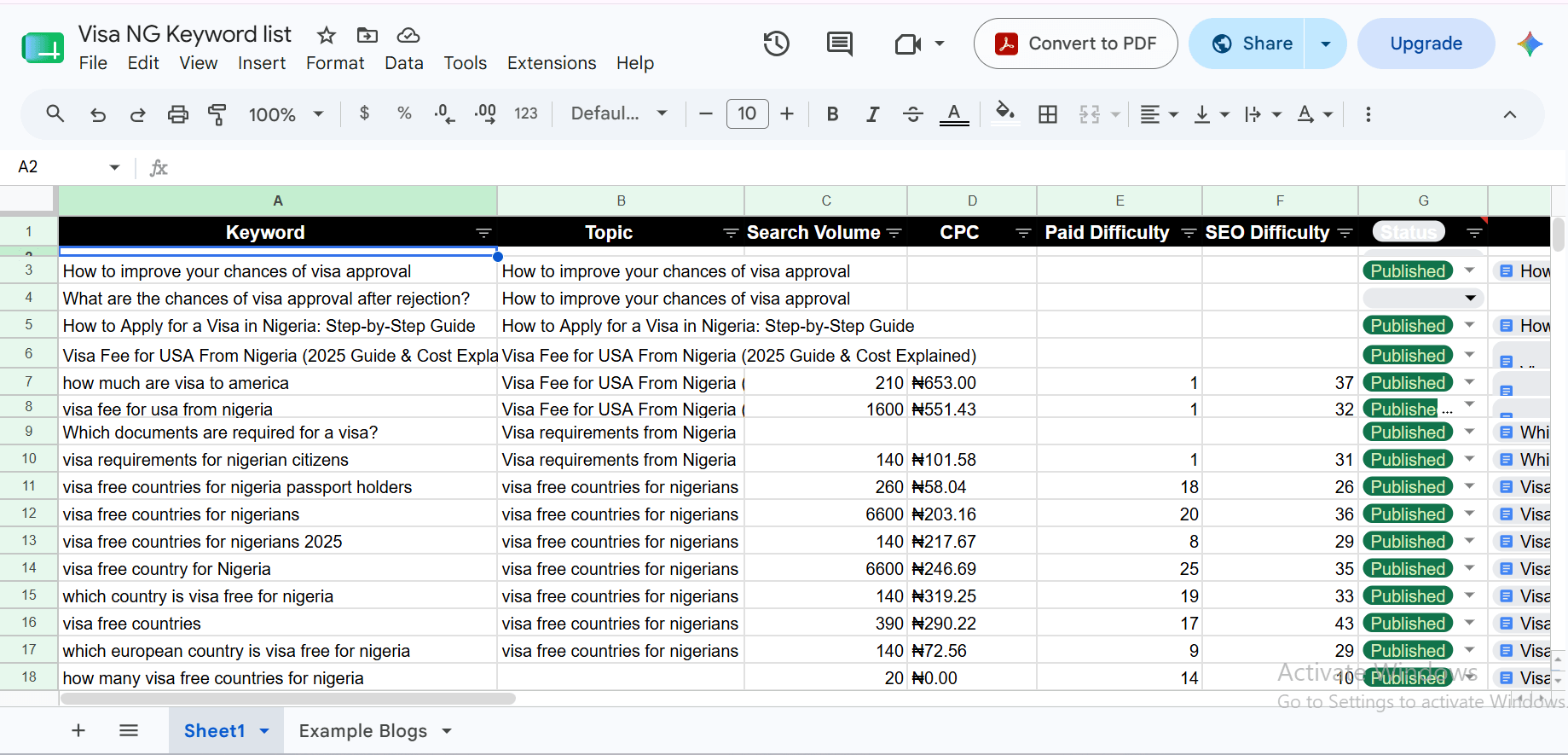
Task: Open version history clock icon
Action: tap(776, 44)
